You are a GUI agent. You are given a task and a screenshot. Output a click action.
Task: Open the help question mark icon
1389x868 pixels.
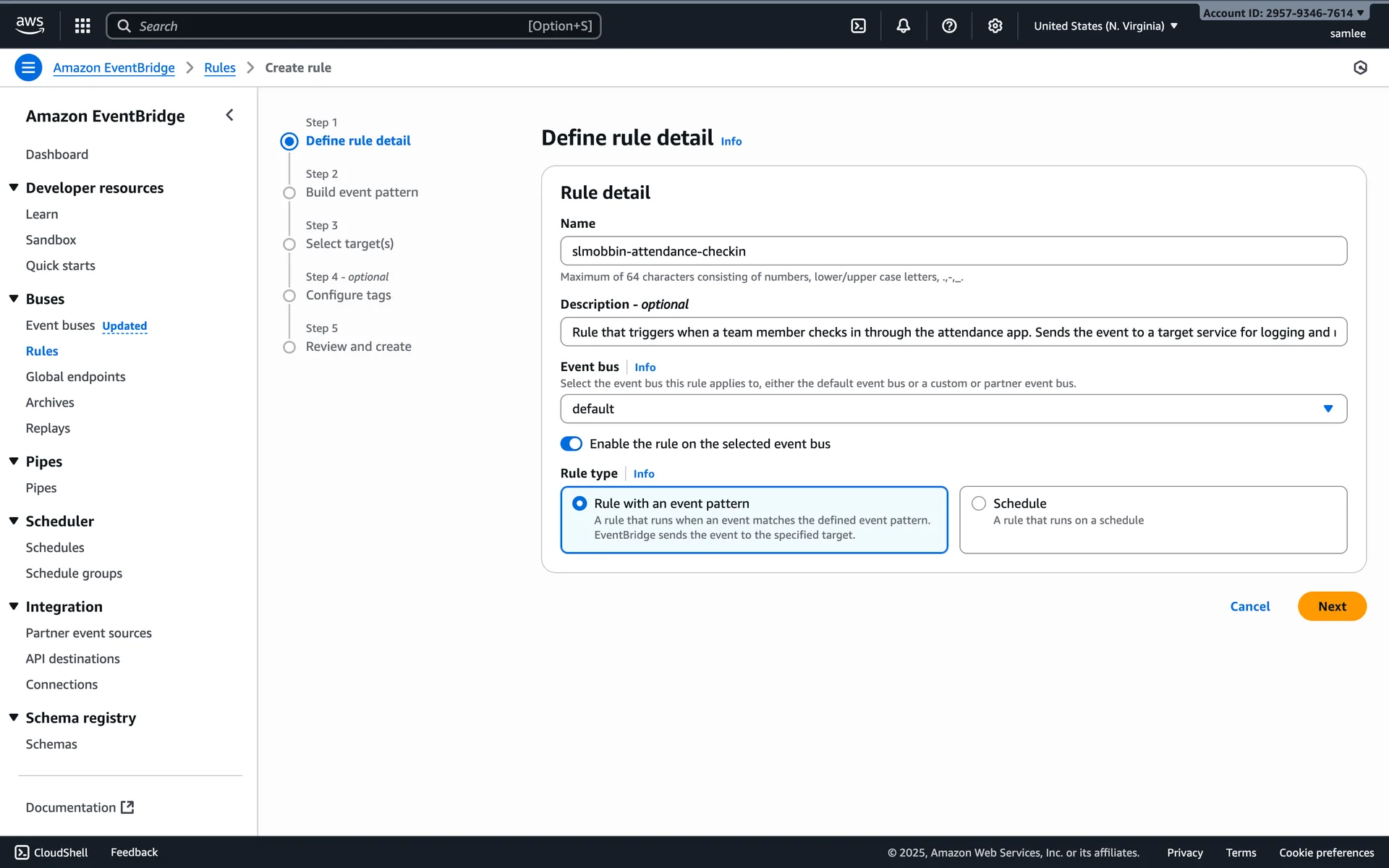[x=949, y=26]
